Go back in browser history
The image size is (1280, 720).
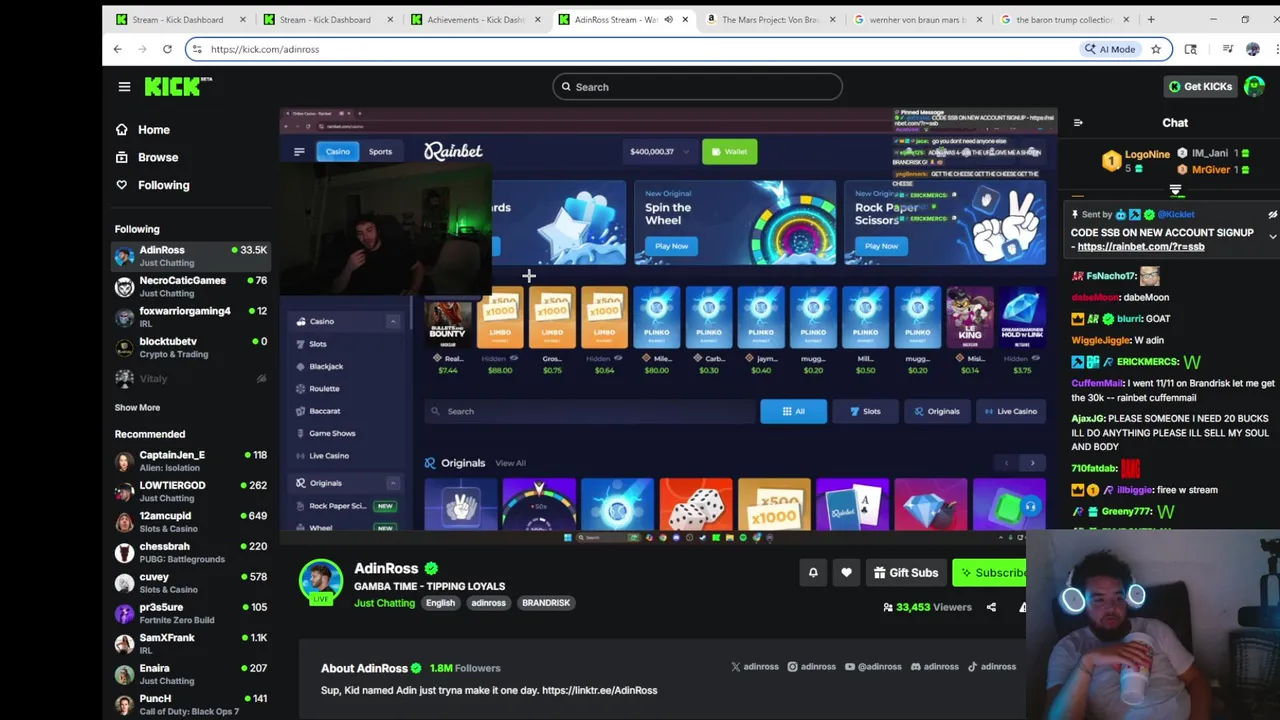(118, 49)
